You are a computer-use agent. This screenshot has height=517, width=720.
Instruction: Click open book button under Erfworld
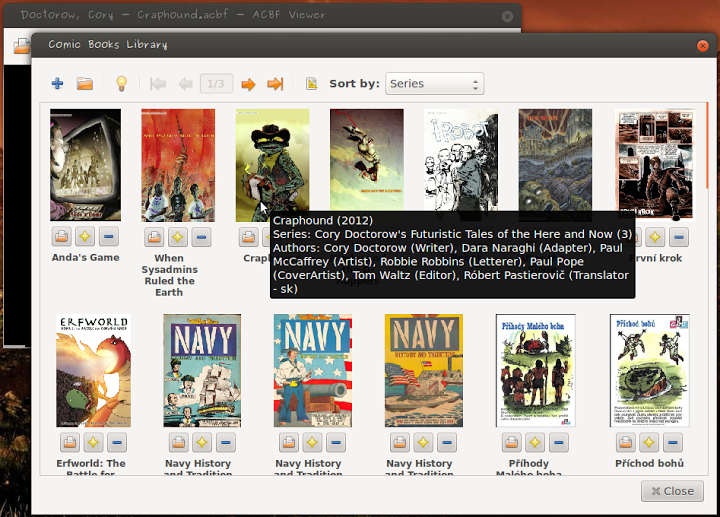(70, 443)
